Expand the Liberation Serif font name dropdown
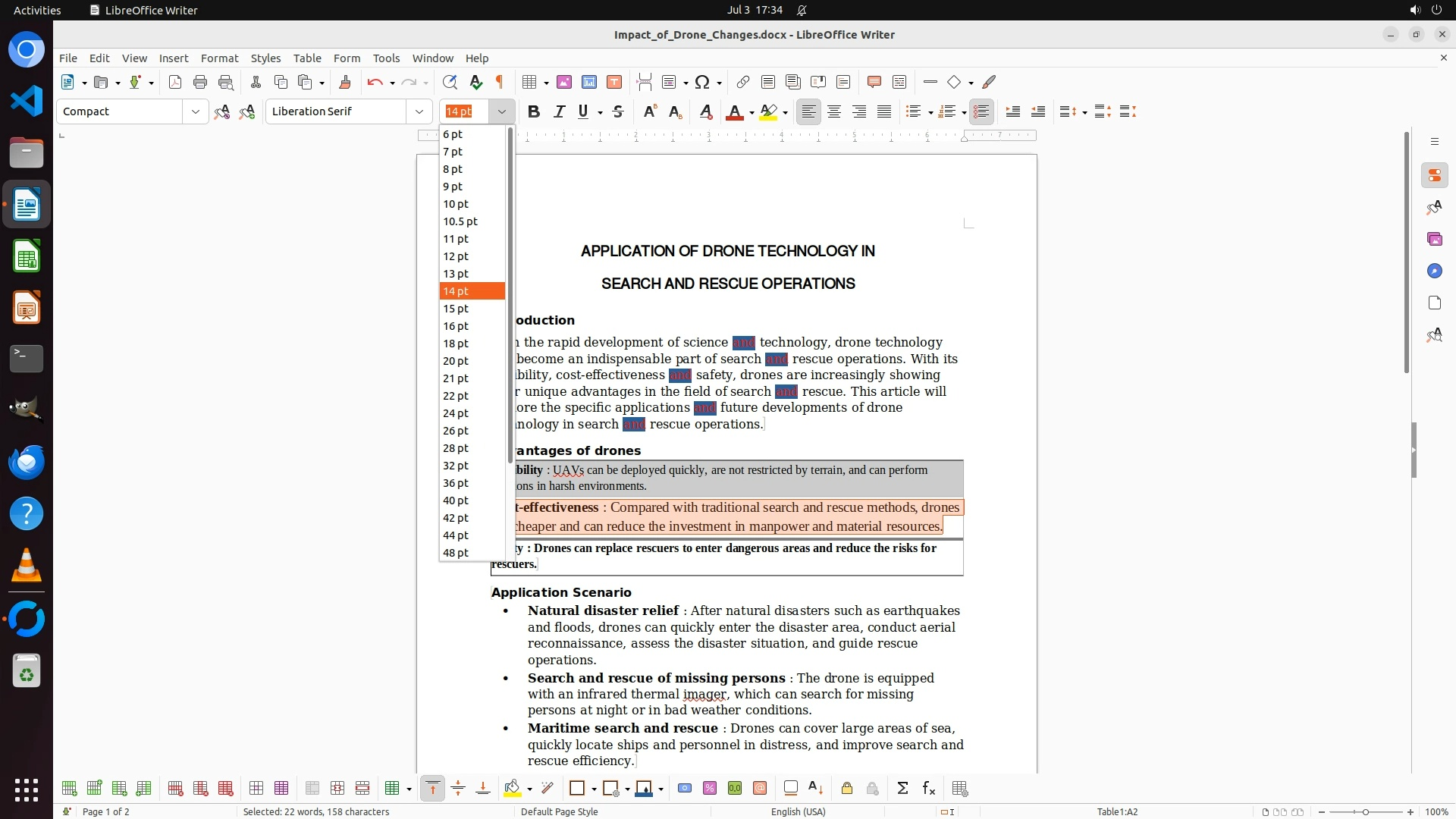This screenshot has height=819, width=1456. 419,111
